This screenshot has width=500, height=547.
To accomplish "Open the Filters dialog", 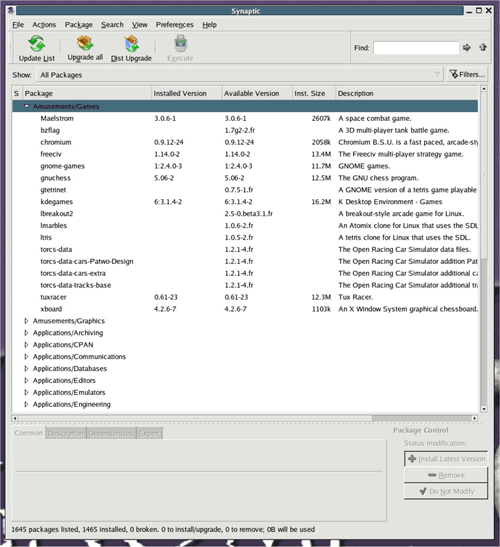I will click(x=468, y=75).
